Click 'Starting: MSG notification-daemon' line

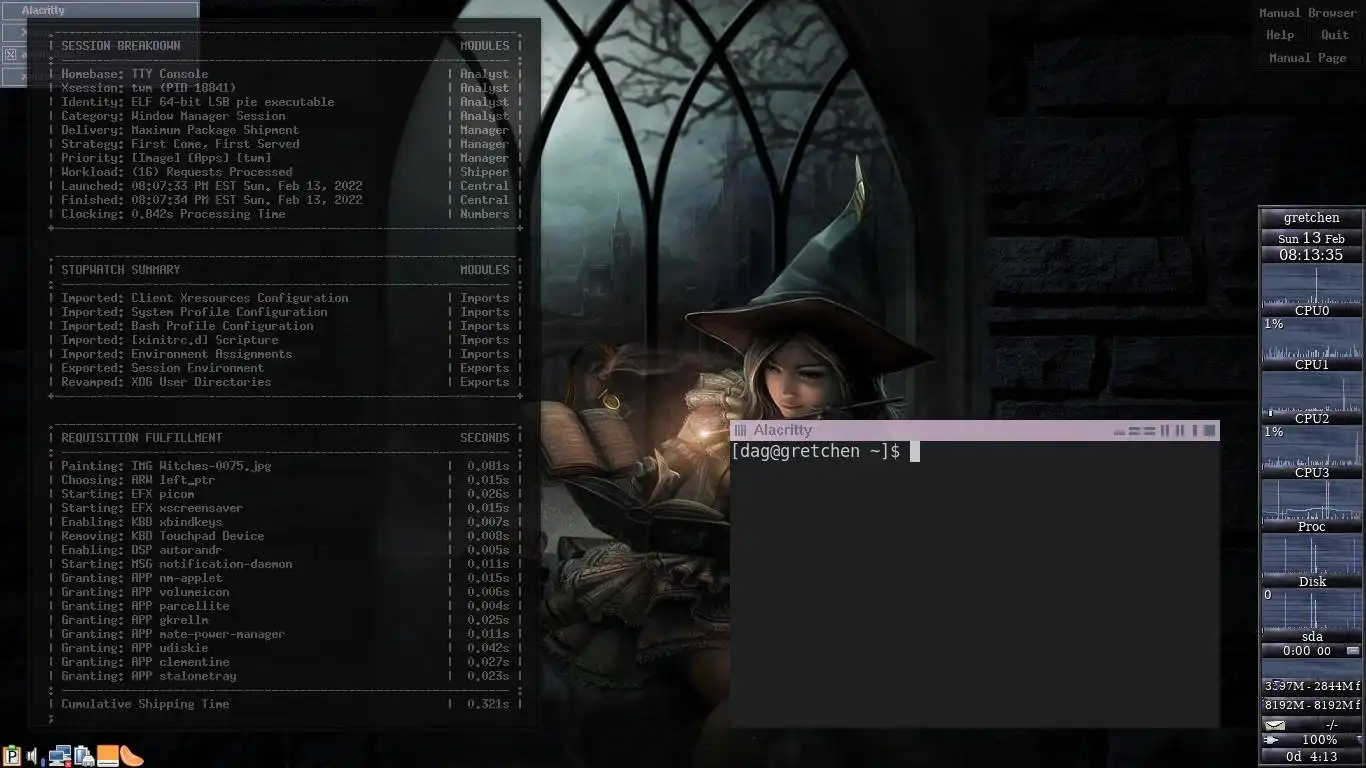click(177, 564)
